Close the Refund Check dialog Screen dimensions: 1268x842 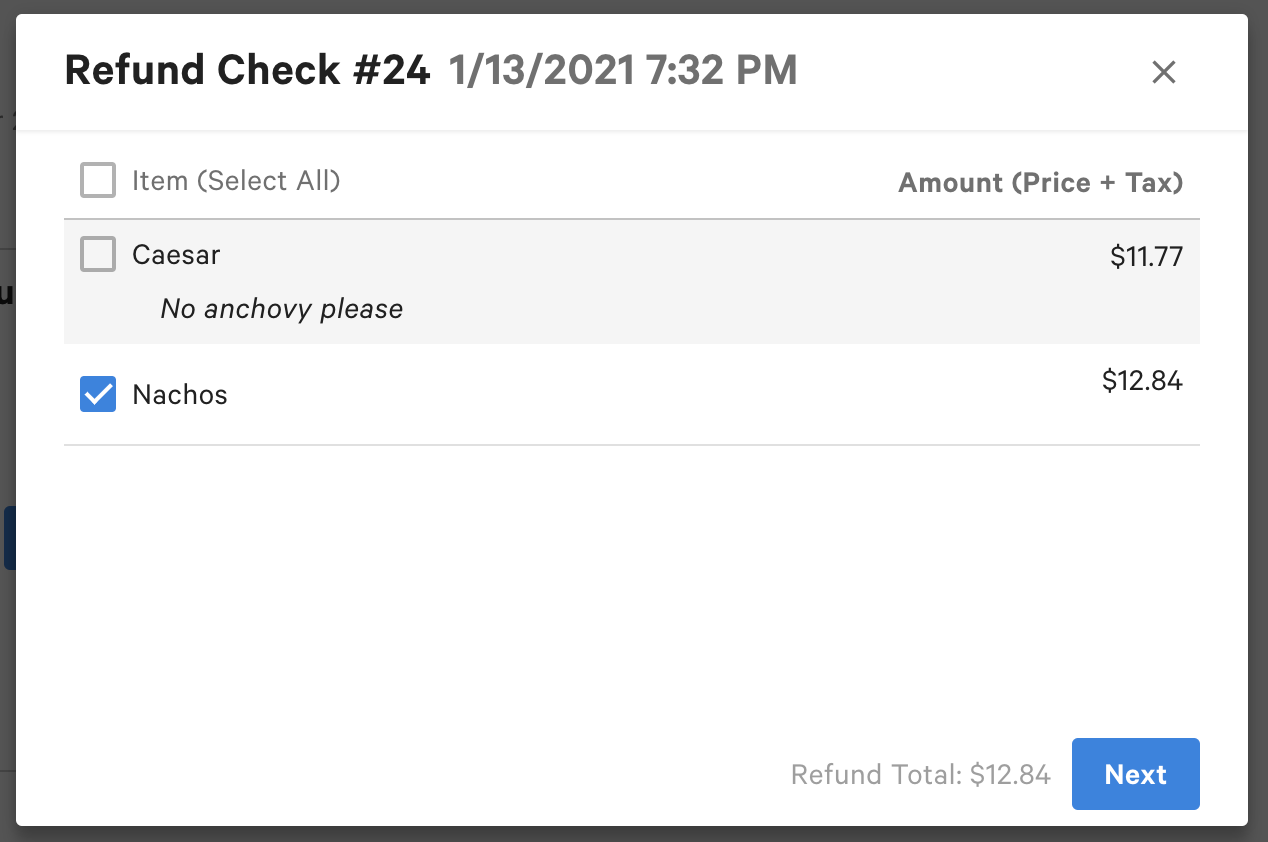1163,72
